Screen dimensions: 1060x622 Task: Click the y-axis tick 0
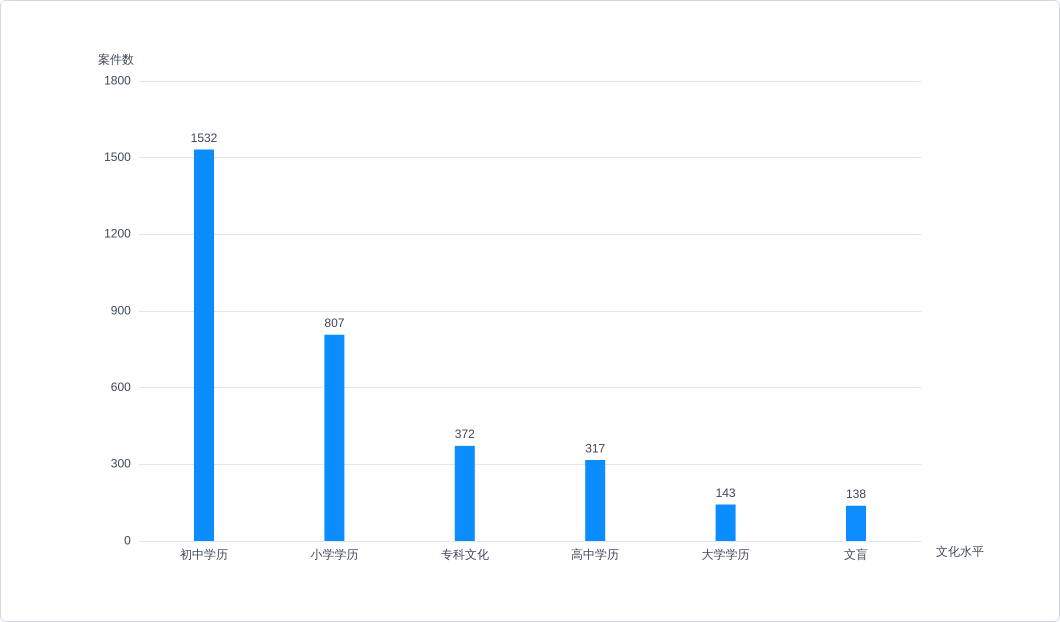[x=127, y=541]
